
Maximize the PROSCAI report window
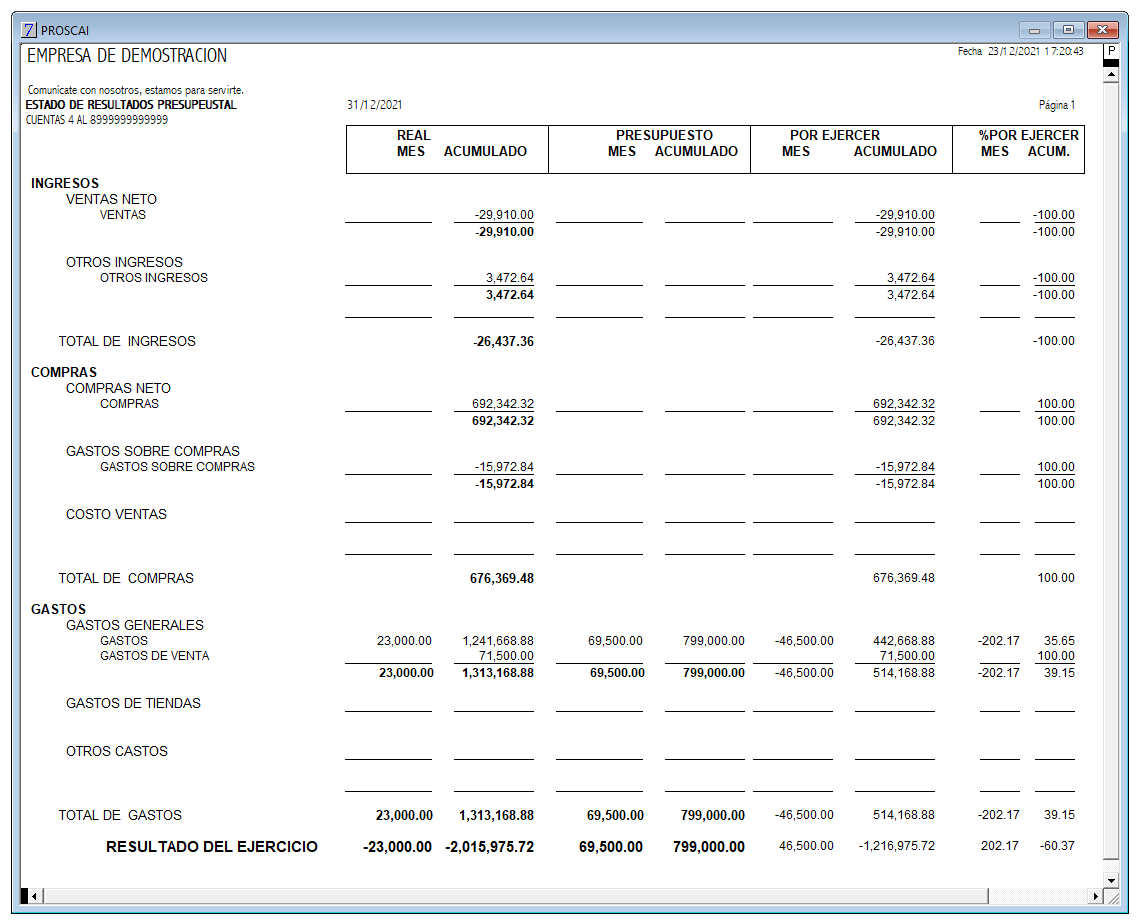[1068, 30]
